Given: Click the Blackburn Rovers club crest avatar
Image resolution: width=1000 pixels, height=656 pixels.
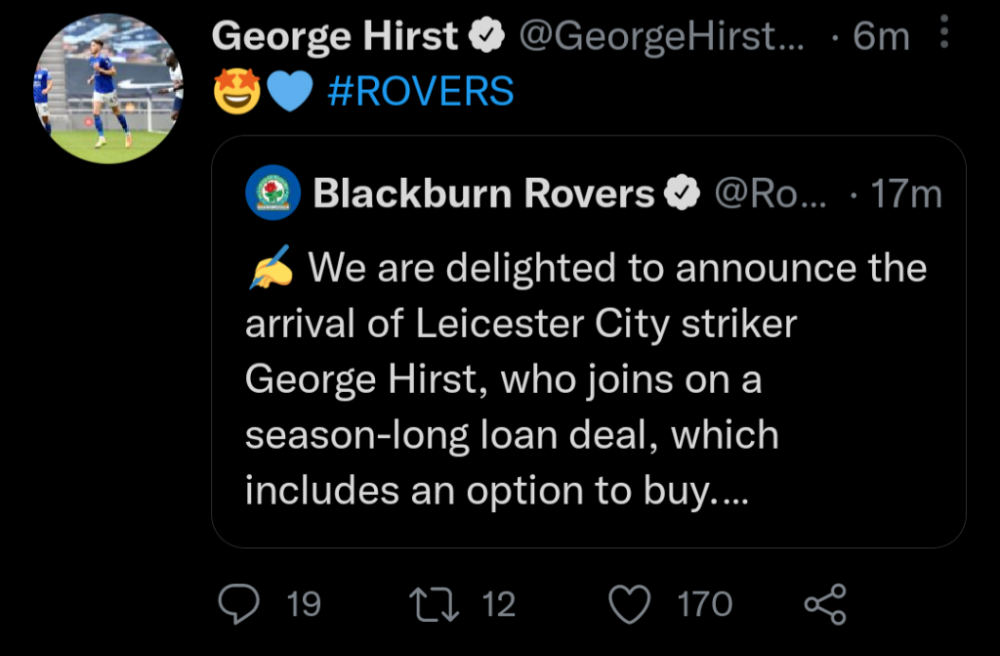Looking at the screenshot, I should click(x=273, y=193).
